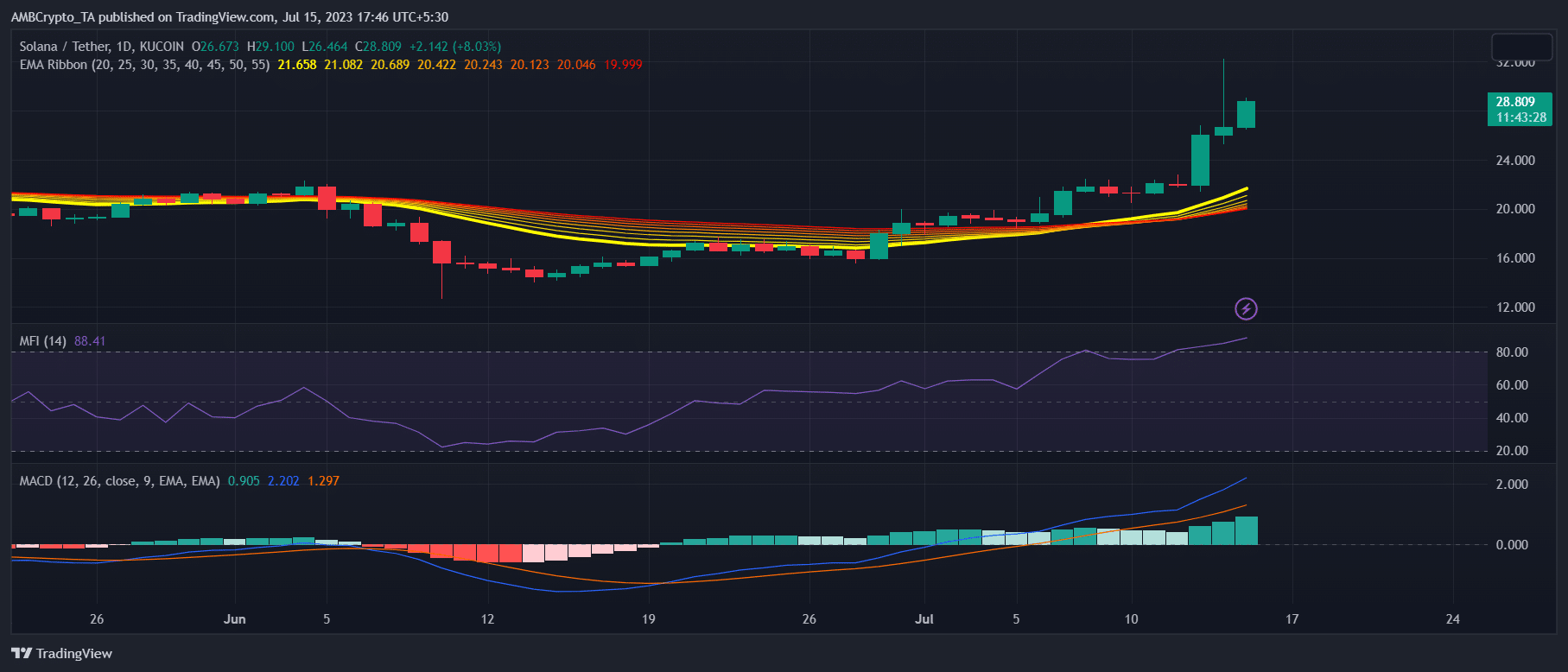The height and width of the screenshot is (672, 1568).
Task: Click the 17 date label on time axis
Action: coord(1292,619)
